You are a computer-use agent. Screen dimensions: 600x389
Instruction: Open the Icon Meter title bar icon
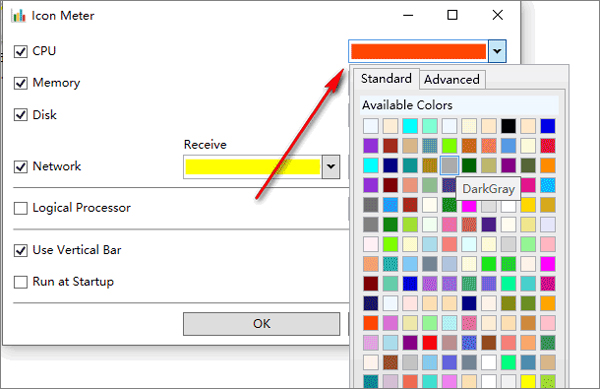tap(18, 16)
